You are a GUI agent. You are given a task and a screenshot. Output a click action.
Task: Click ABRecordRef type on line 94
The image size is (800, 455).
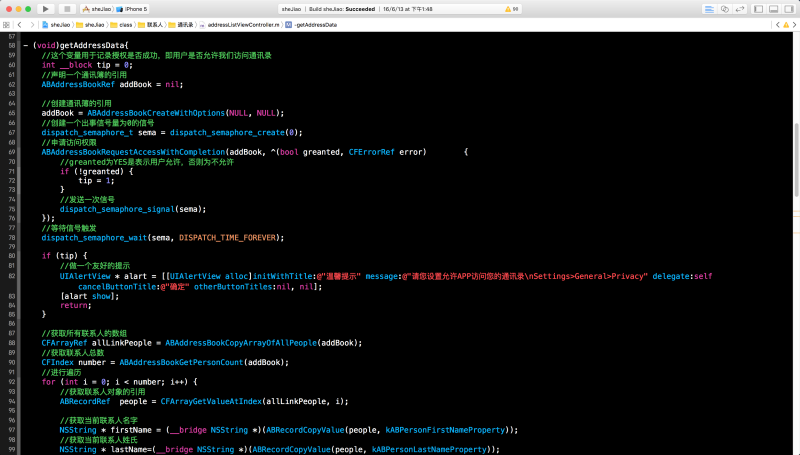coord(85,401)
